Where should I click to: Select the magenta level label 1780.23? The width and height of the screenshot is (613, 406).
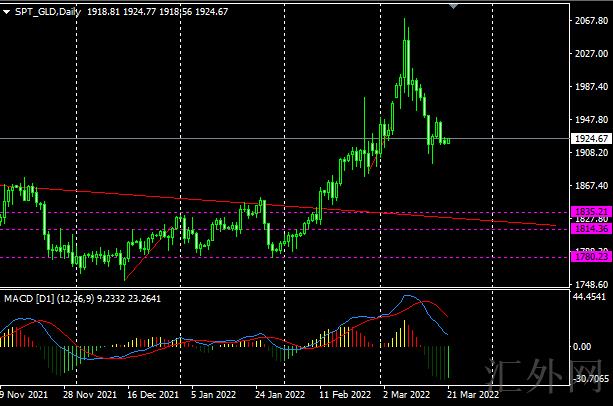point(591,256)
